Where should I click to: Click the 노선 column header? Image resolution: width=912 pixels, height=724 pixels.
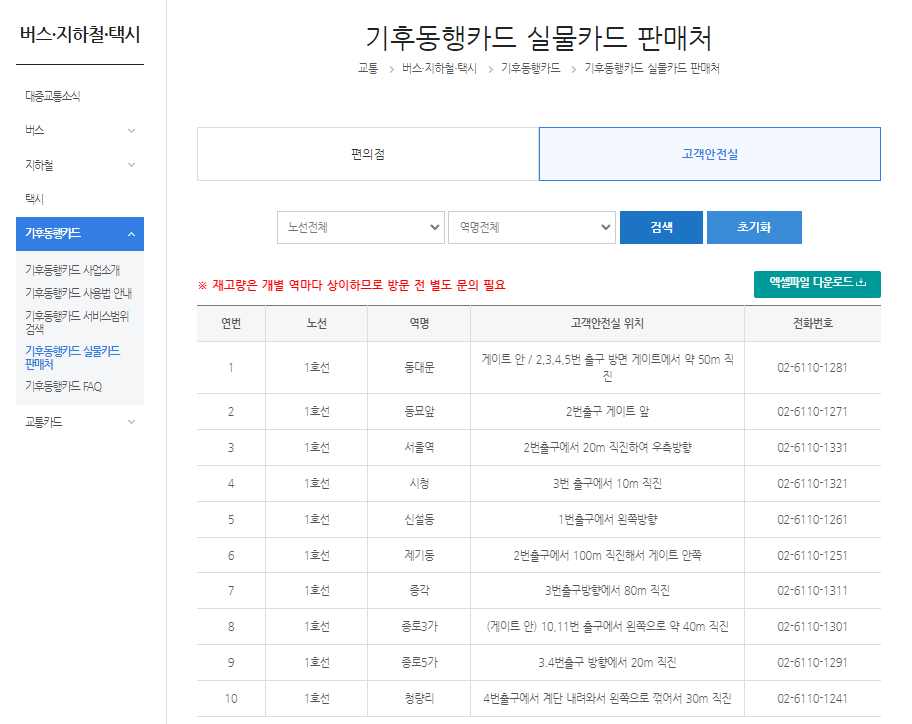(316, 323)
